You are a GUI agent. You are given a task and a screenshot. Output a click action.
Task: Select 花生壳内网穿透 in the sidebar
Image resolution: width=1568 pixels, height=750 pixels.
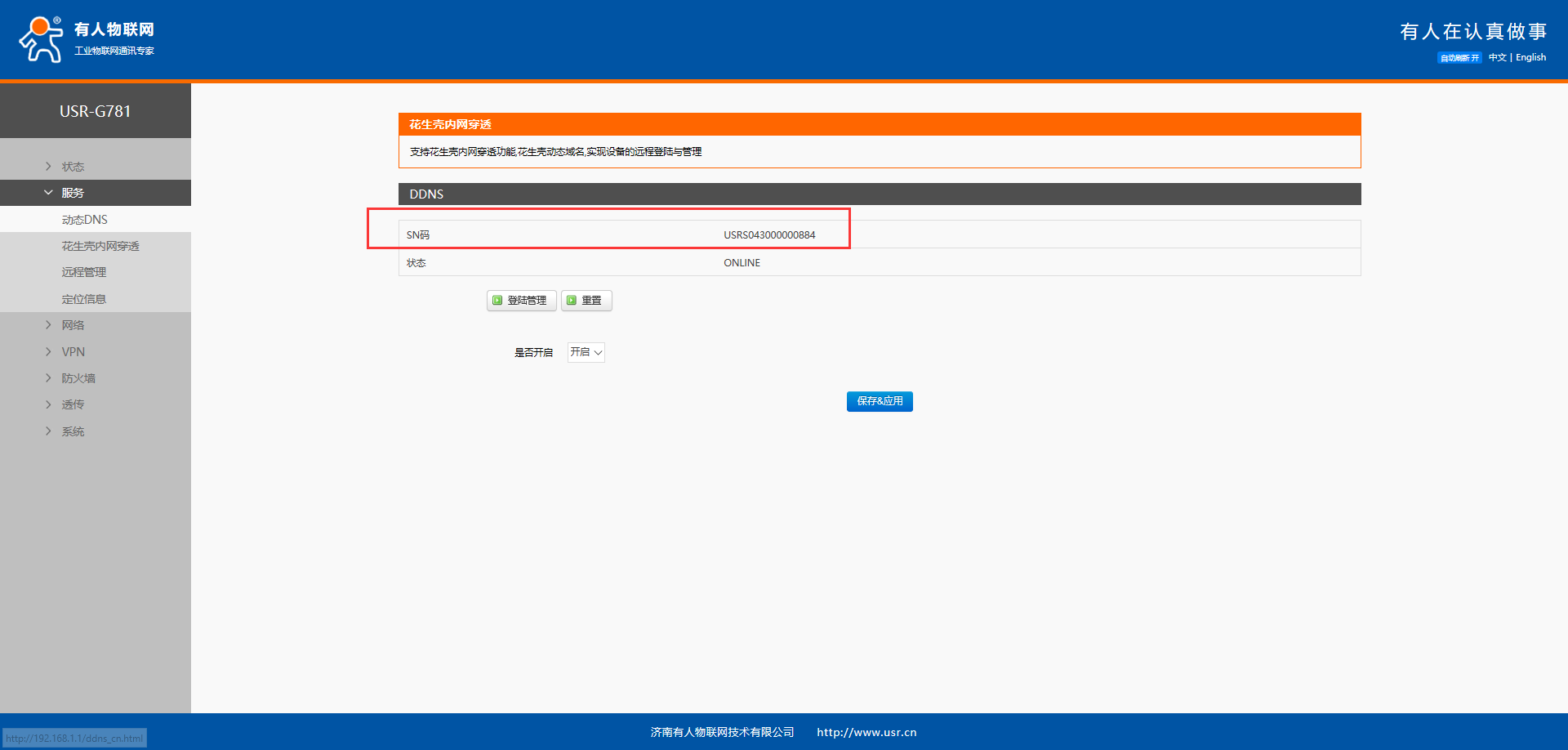point(100,246)
